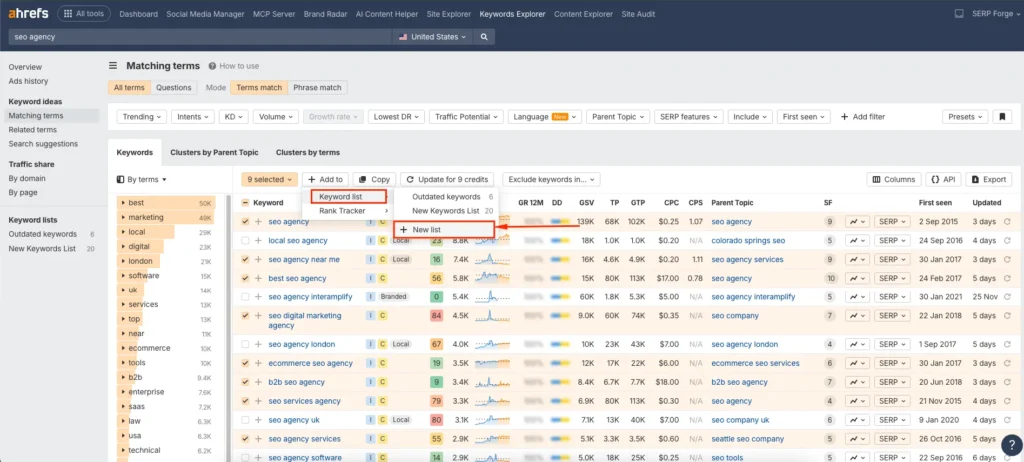Click the bookmark icon beside Presets
This screenshot has width=1024, height=462.
(1002, 117)
